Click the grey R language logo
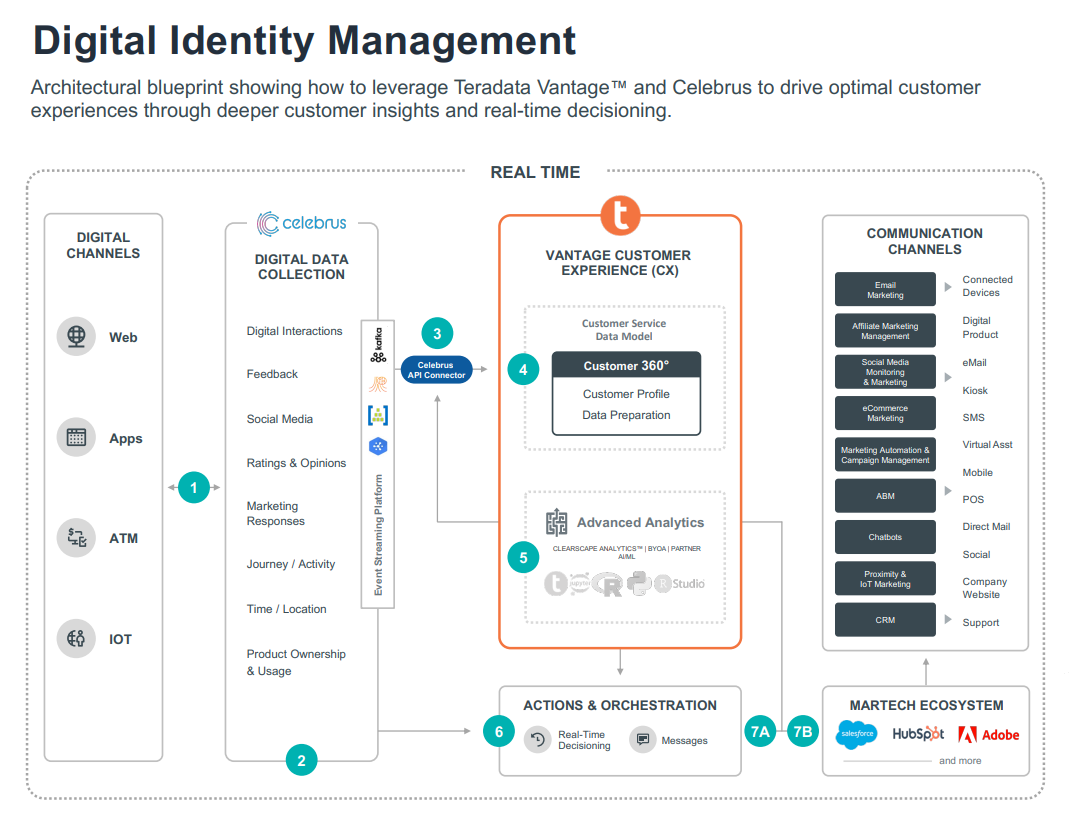 (608, 584)
